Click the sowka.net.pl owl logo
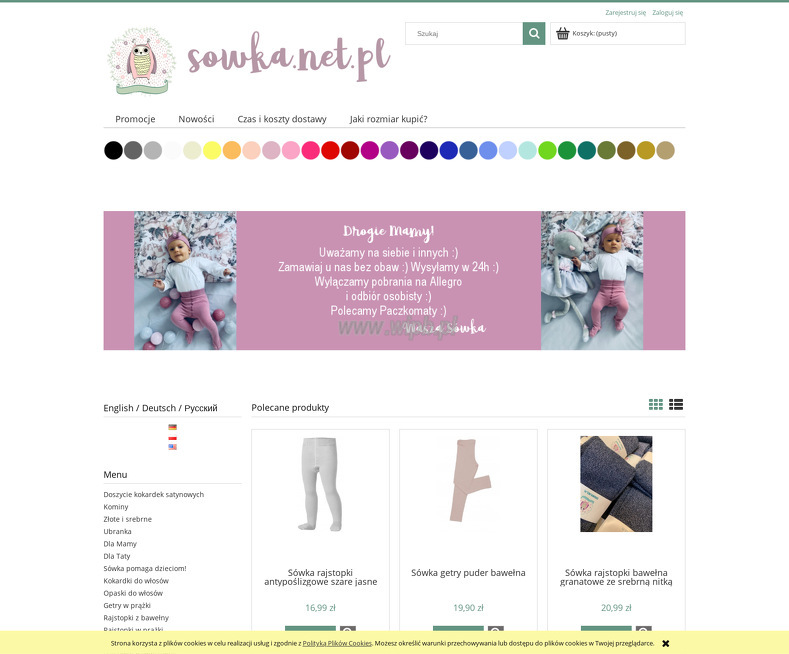789x654 pixels. 142,61
